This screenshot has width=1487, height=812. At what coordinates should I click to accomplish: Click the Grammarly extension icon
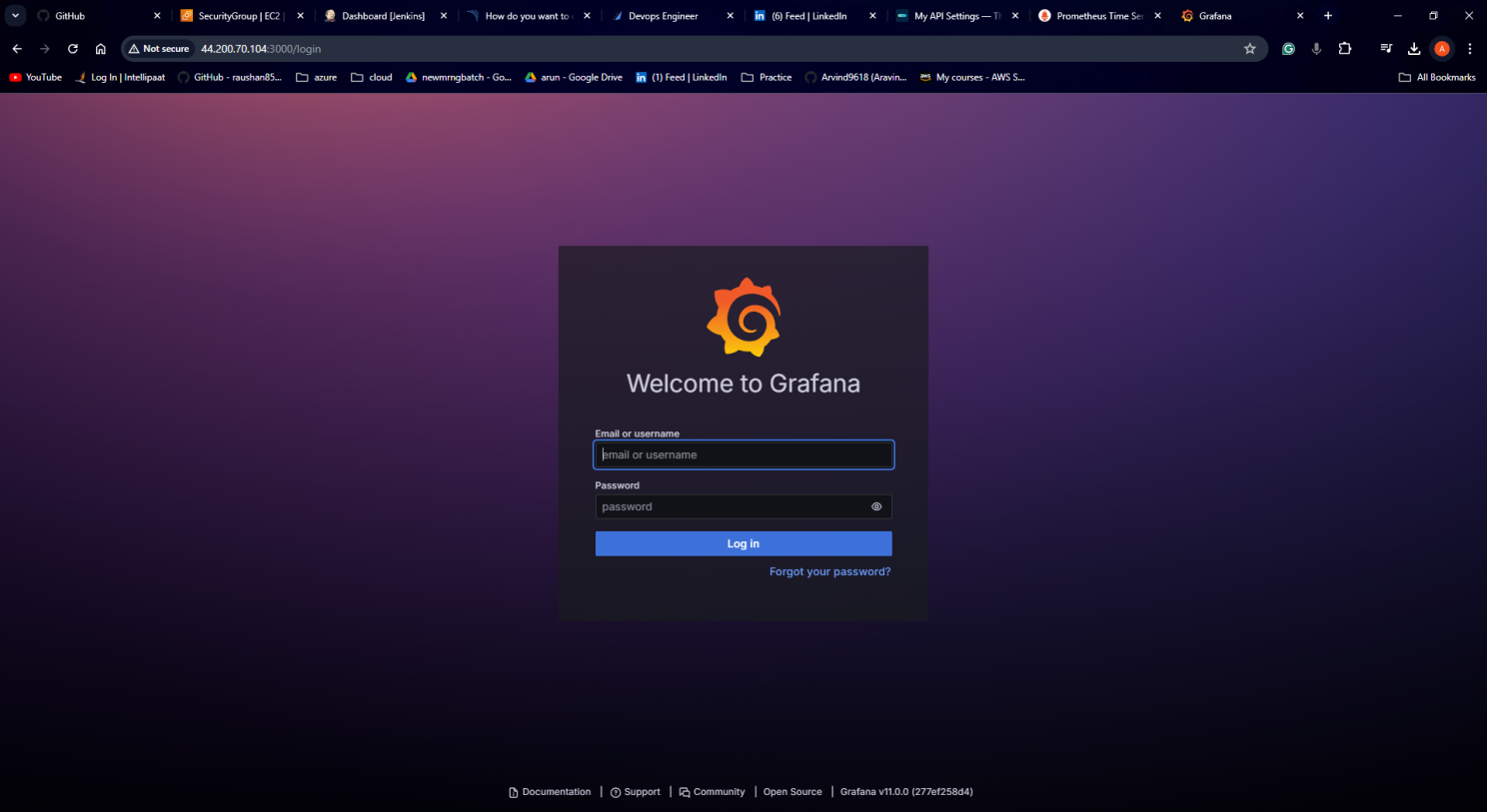click(1288, 49)
